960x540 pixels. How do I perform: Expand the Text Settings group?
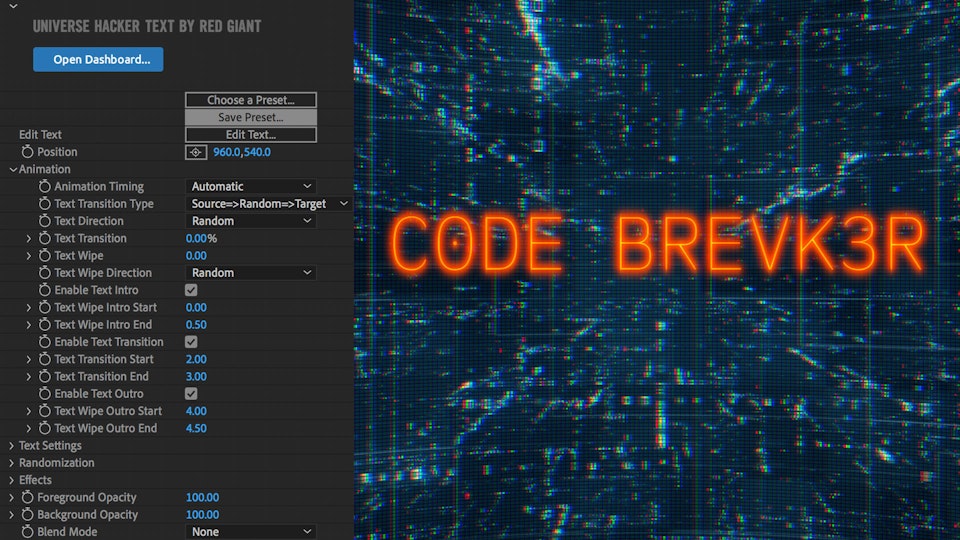(x=11, y=446)
